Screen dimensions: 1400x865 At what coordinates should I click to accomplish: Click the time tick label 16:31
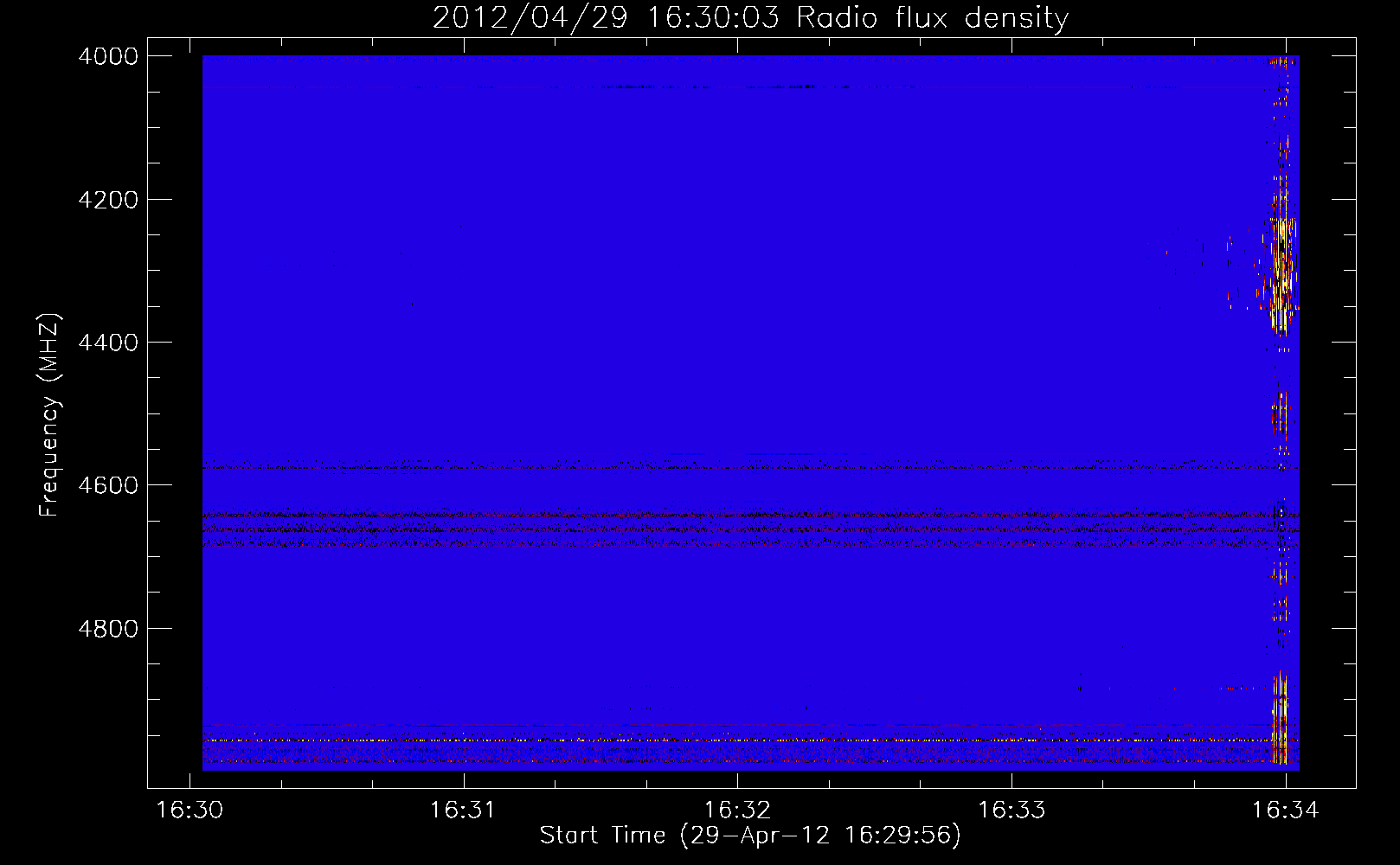coord(463,810)
